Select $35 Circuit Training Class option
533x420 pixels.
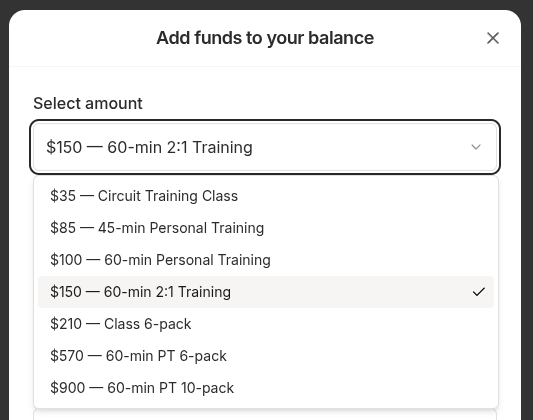coord(266,196)
